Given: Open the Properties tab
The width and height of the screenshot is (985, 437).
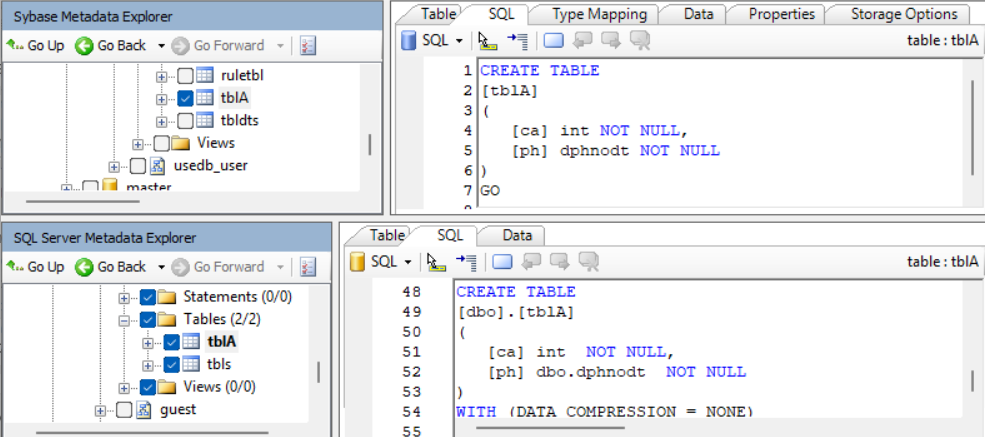Looking at the screenshot, I should click(781, 14).
